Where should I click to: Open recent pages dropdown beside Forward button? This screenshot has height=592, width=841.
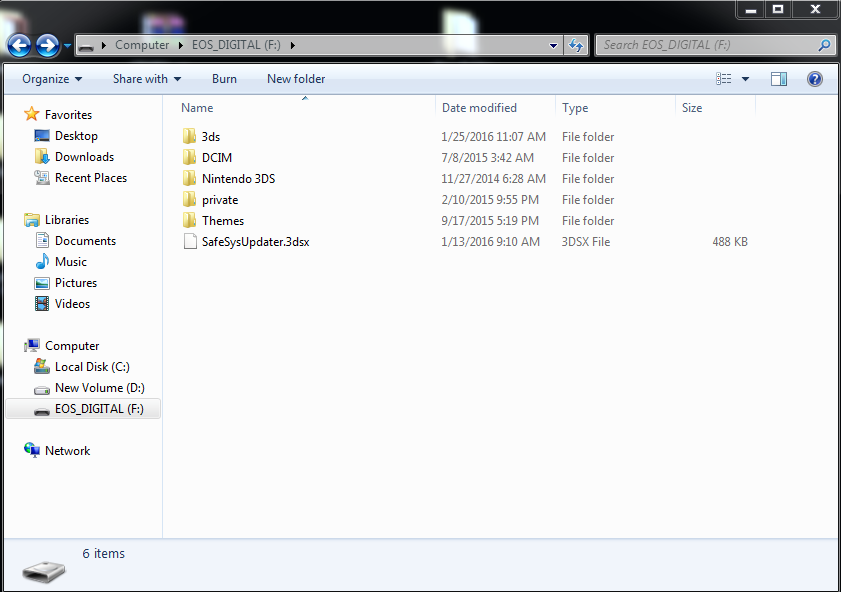coord(67,46)
